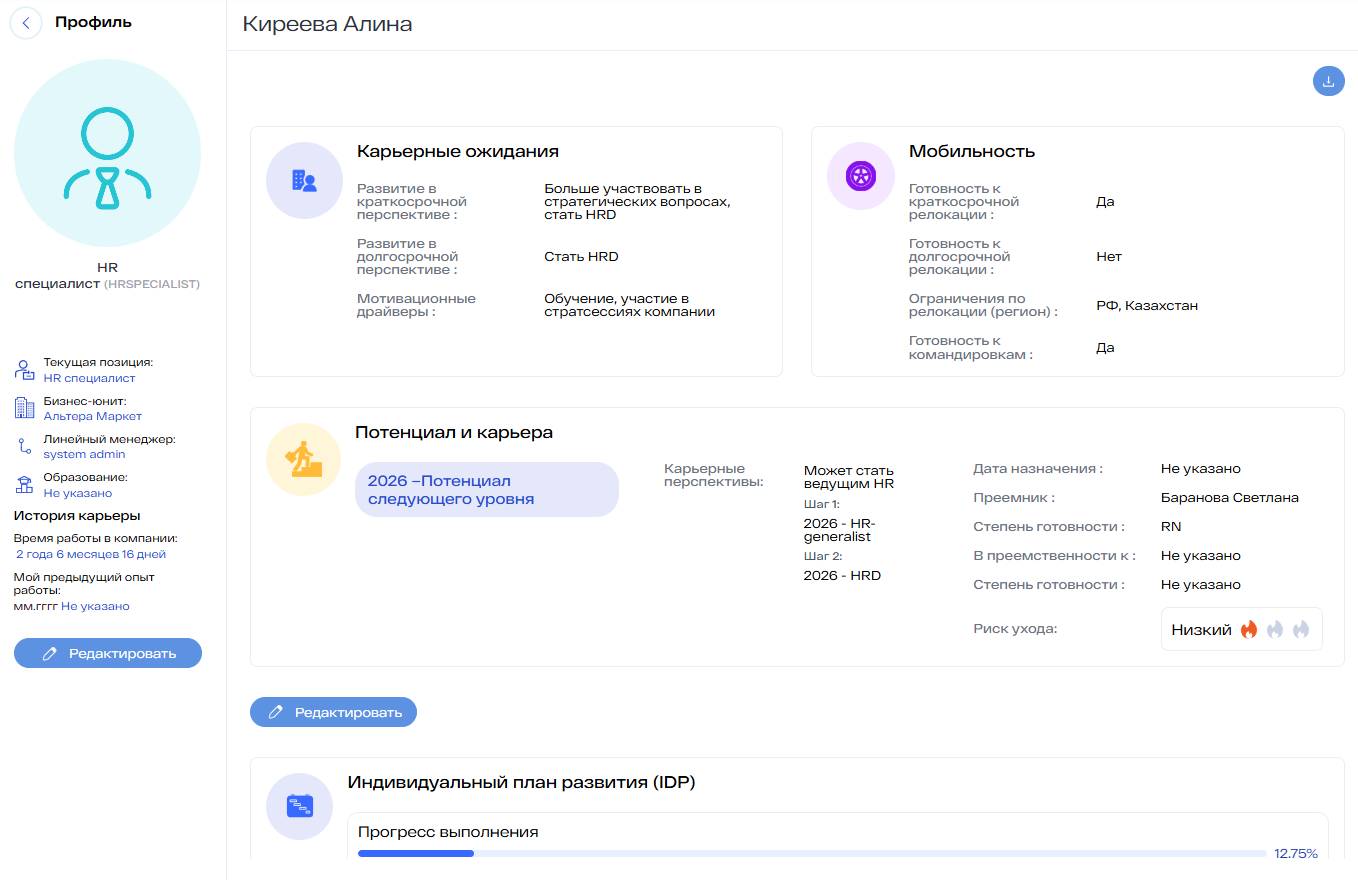Image resolution: width=1358 pixels, height=880 pixels.
Task: Click the Карьерные ожидания building icon
Action: [x=304, y=180]
